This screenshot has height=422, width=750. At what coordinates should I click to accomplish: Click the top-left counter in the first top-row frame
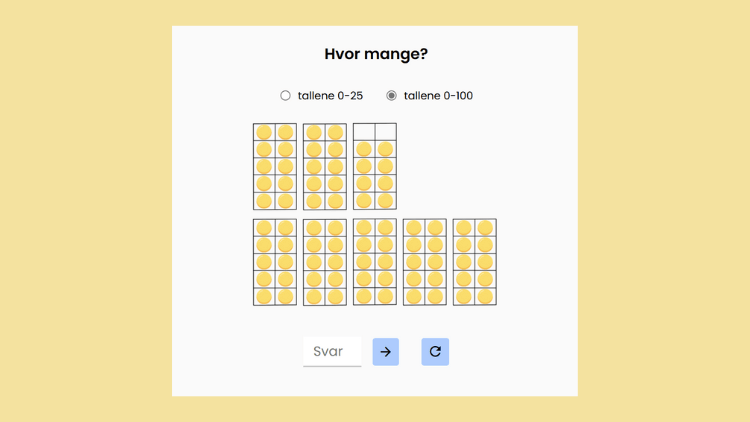click(264, 132)
